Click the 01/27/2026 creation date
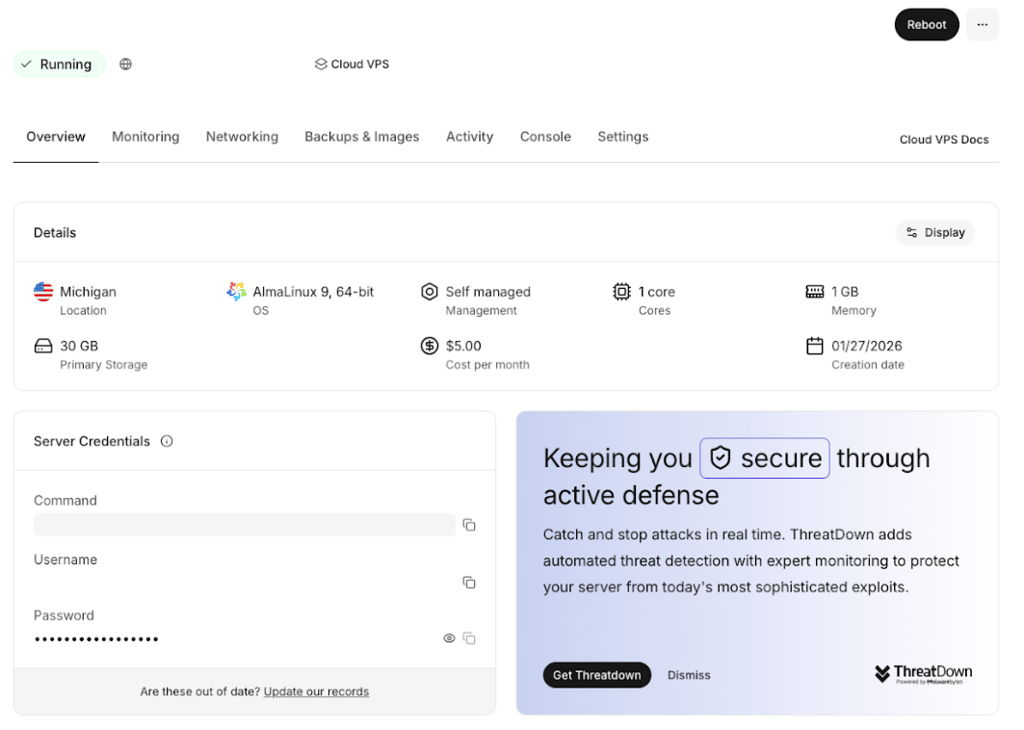Screen dimensions: 1024x730 [x=867, y=346]
